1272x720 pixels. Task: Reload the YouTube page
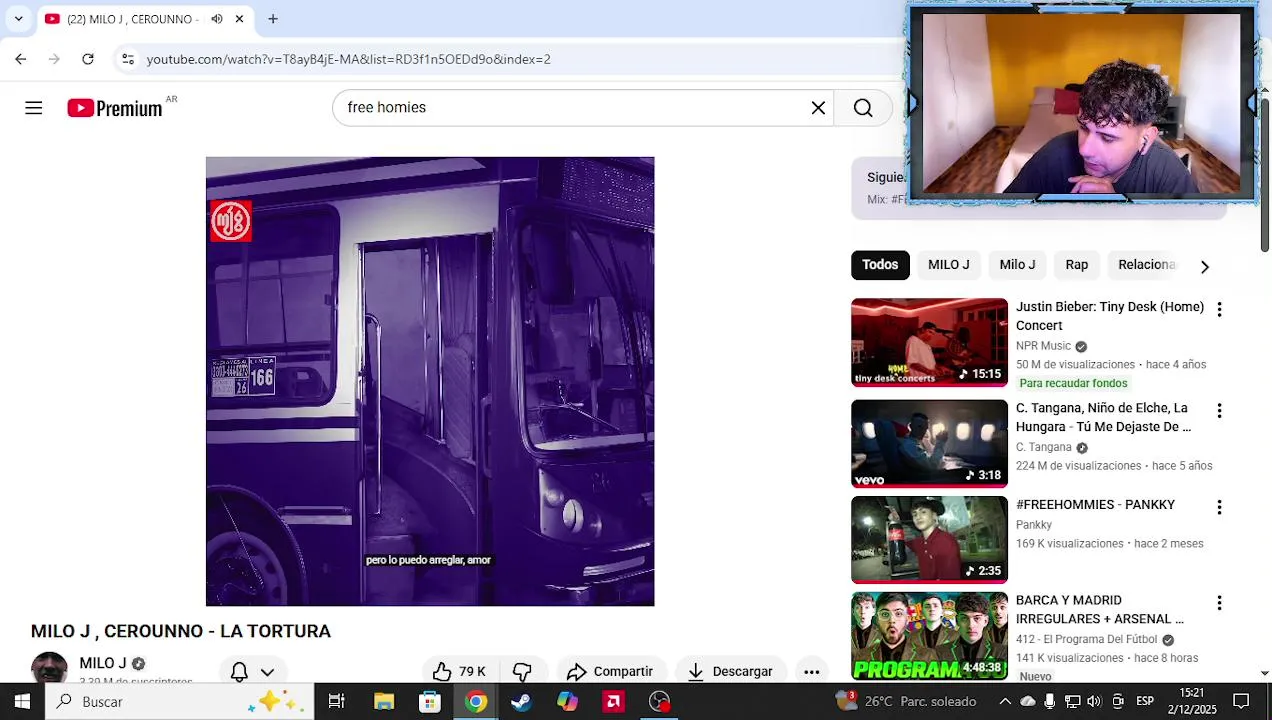click(88, 59)
